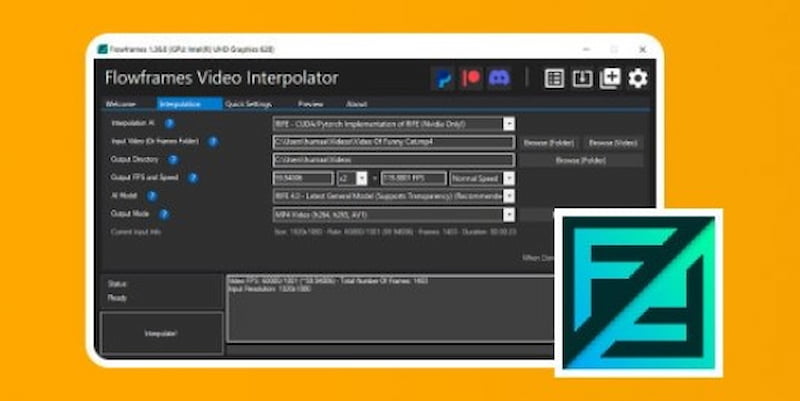Image resolution: width=800 pixels, height=401 pixels.
Task: Open the PayPal donation icon
Action: (x=442, y=79)
